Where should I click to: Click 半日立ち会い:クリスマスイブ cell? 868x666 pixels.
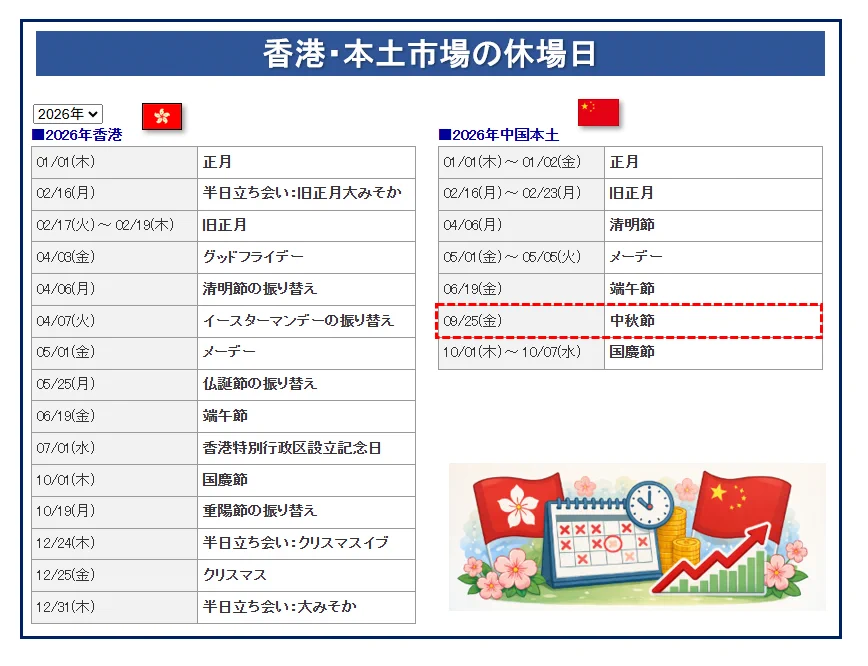306,544
